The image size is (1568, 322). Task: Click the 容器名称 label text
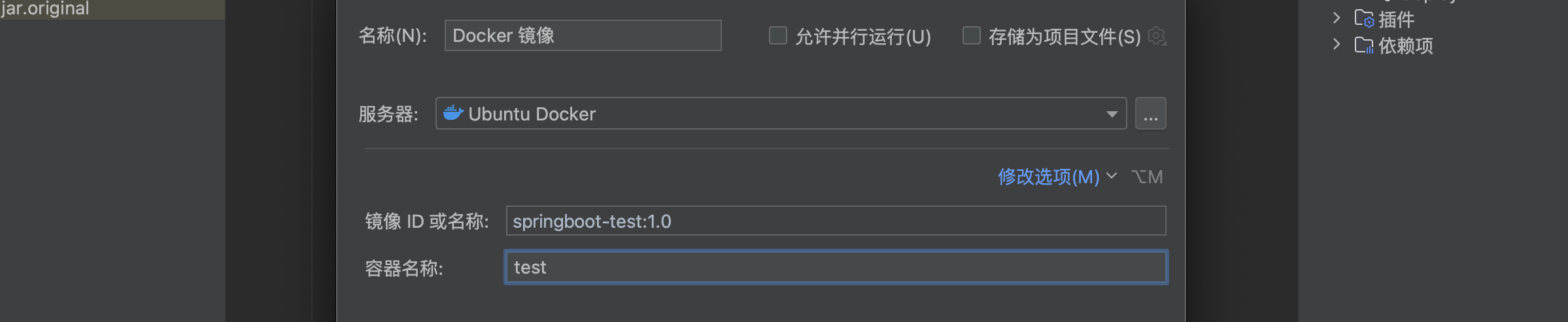(x=403, y=268)
